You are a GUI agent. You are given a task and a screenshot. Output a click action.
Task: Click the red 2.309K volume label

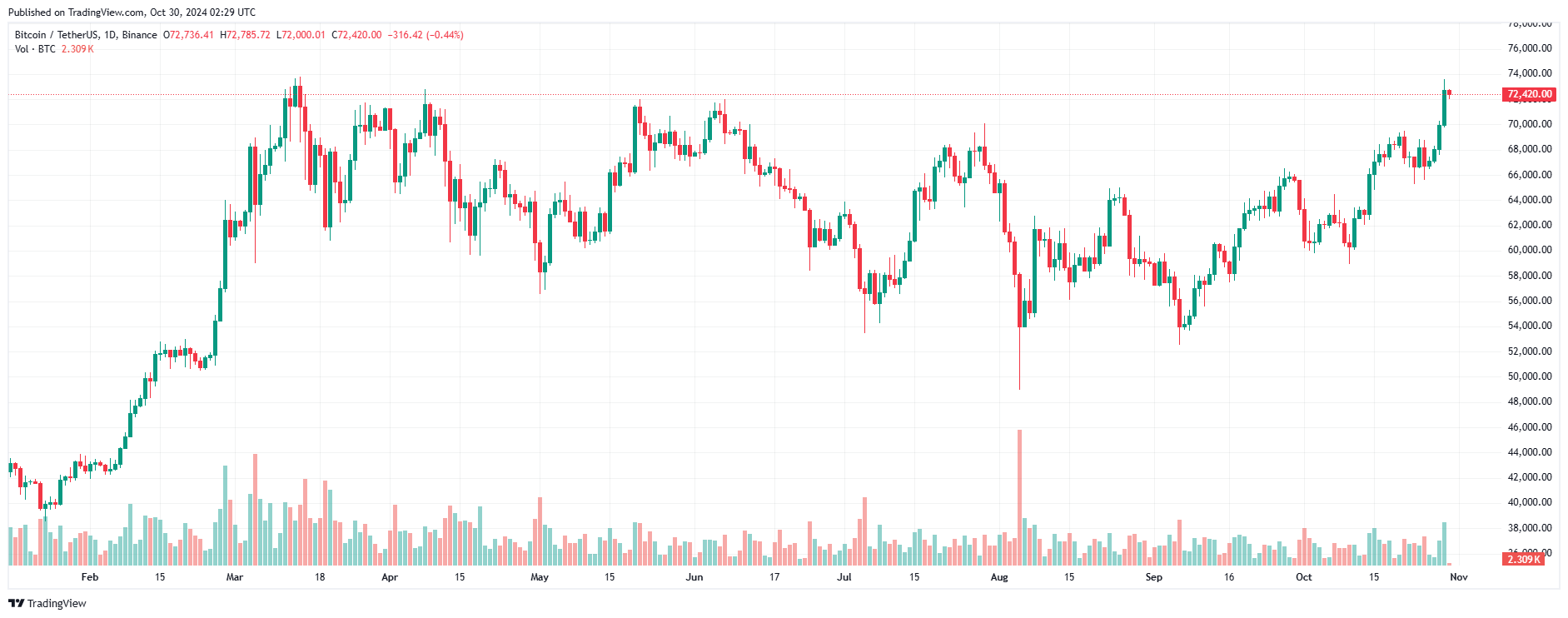1524,559
